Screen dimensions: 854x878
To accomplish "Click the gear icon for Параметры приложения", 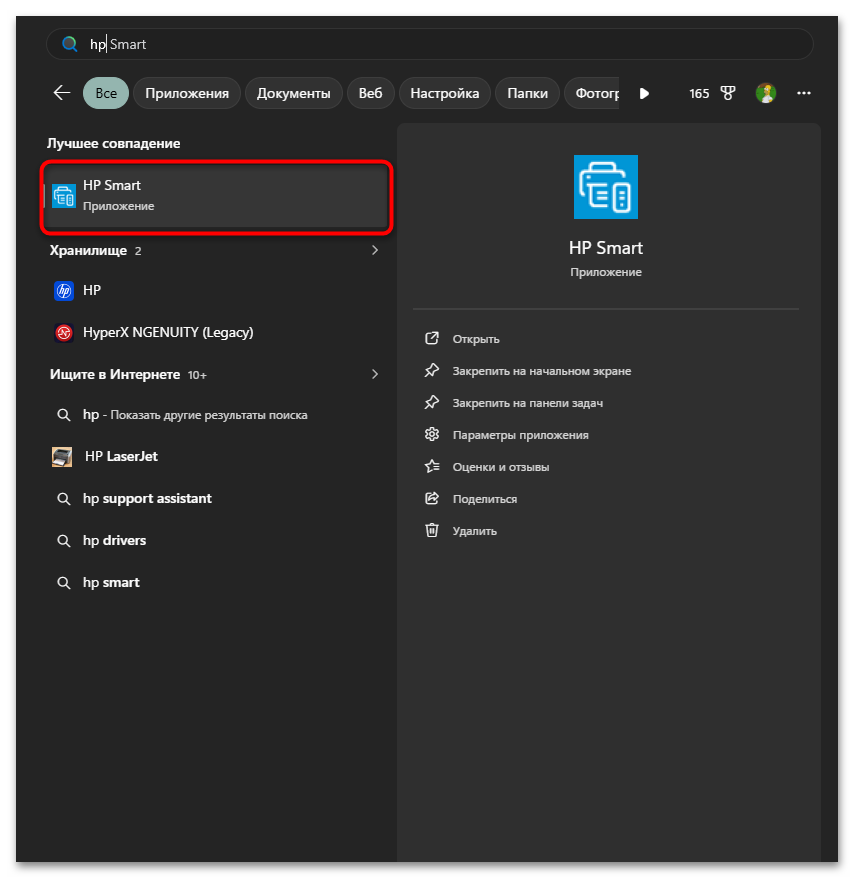I will click(x=432, y=434).
